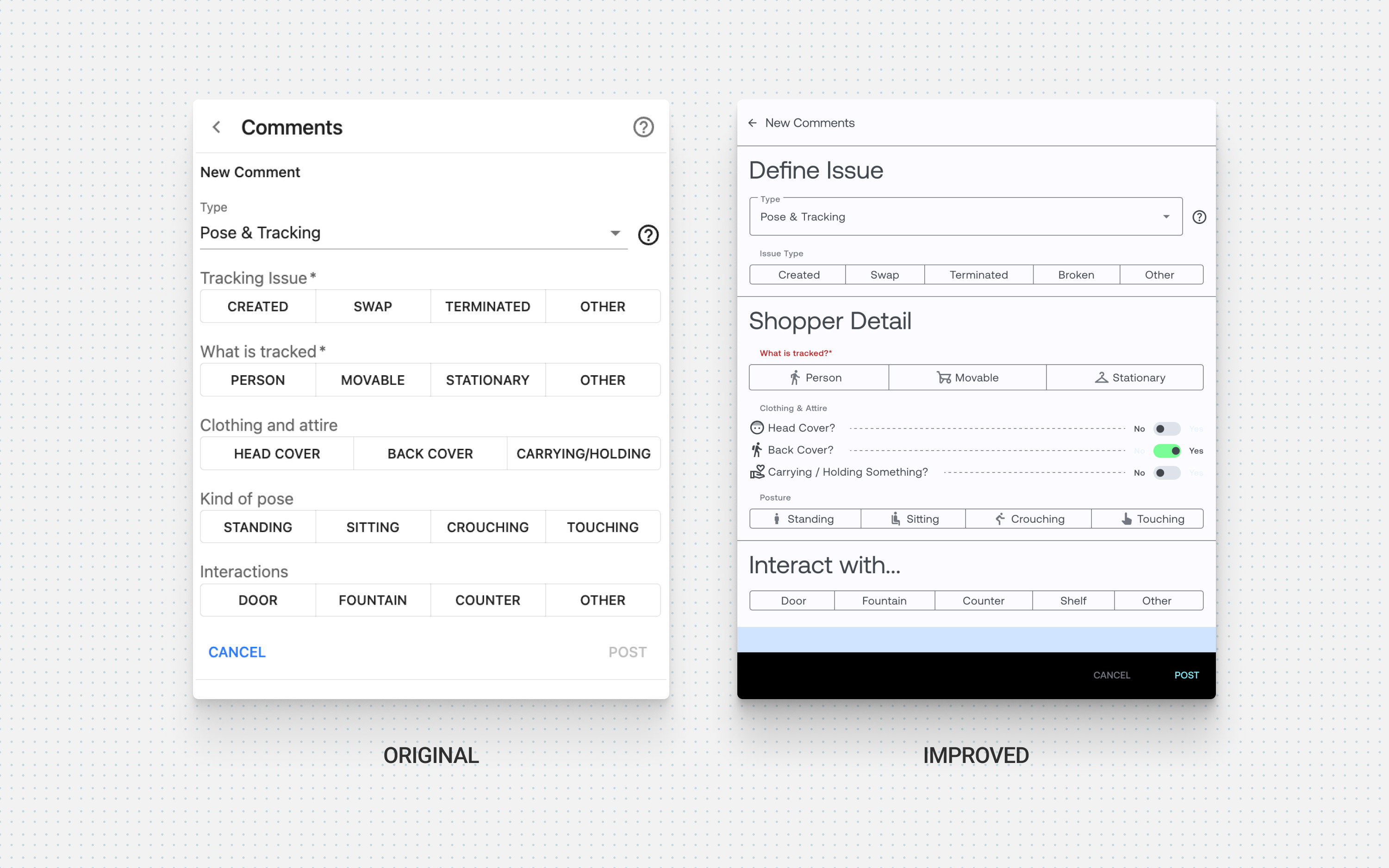
Task: Select CARRYING/HOLDING option
Action: [583, 453]
